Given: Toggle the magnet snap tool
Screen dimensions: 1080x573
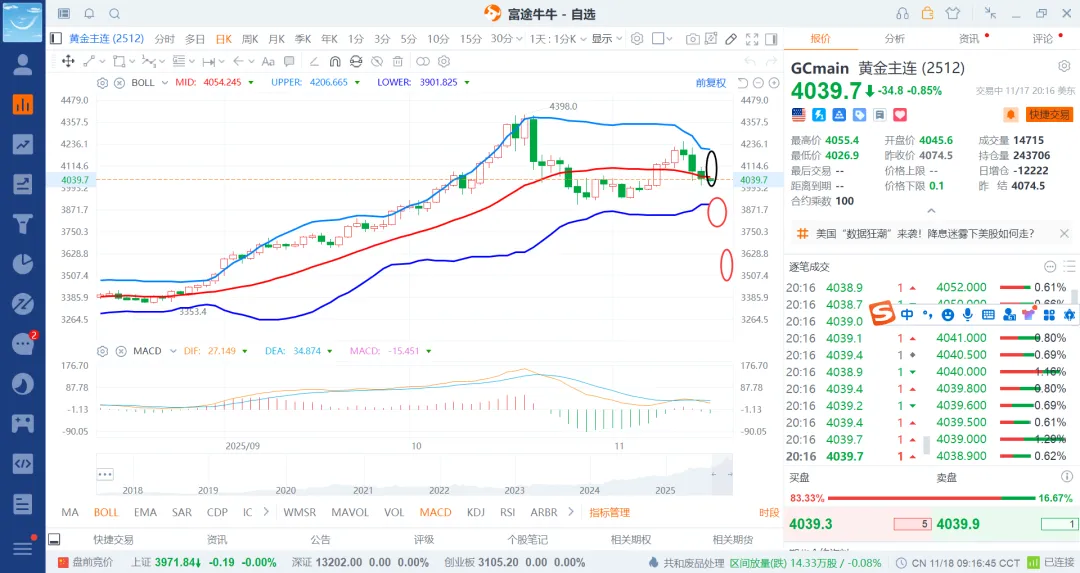Looking at the screenshot, I should tap(335, 61).
